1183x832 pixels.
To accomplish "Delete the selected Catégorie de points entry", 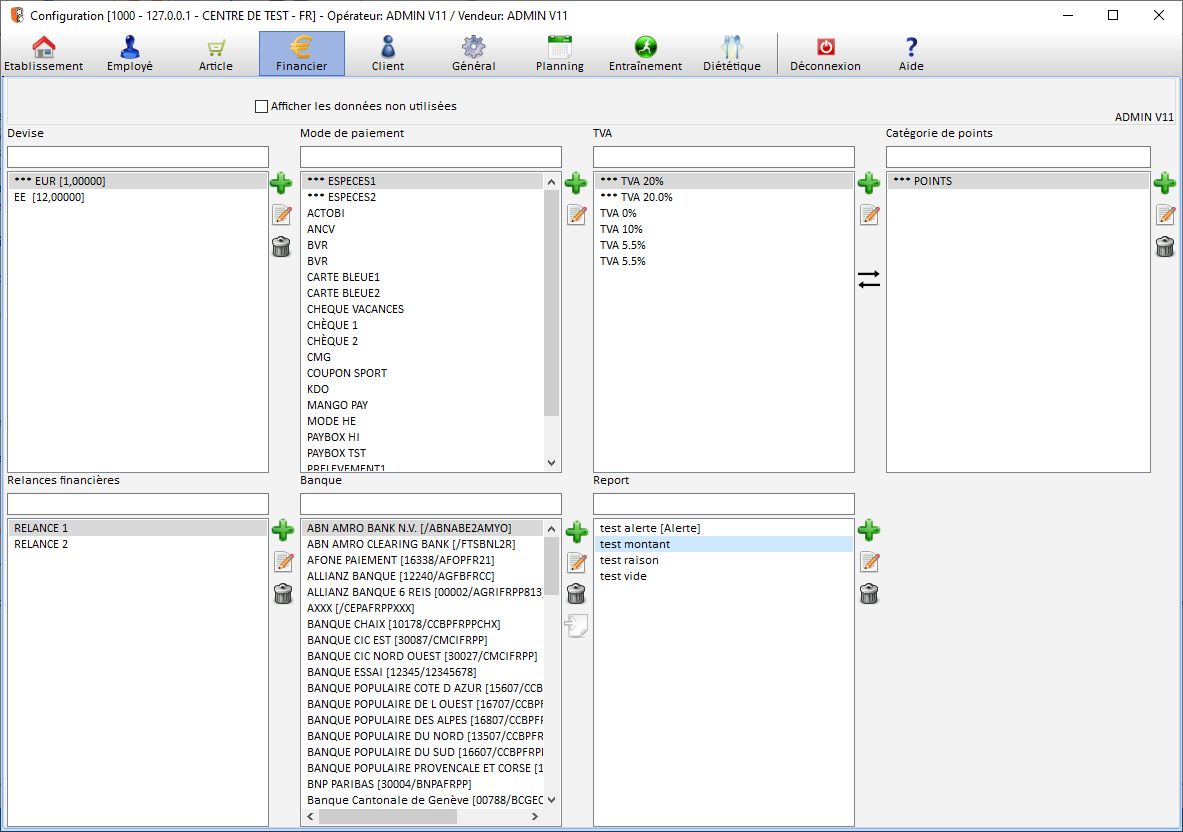I will 1165,247.
